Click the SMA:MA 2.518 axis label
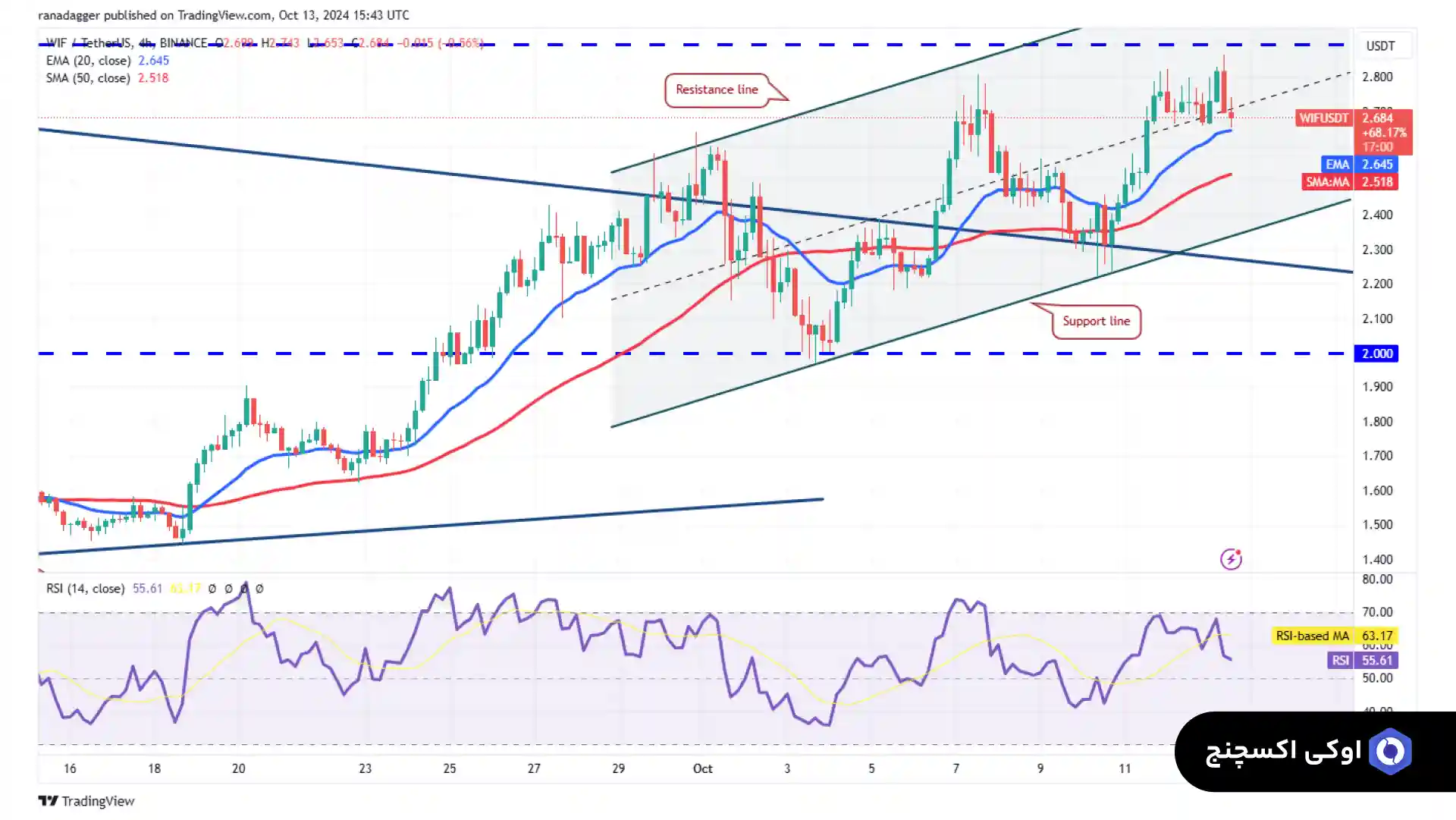 [x=1351, y=182]
